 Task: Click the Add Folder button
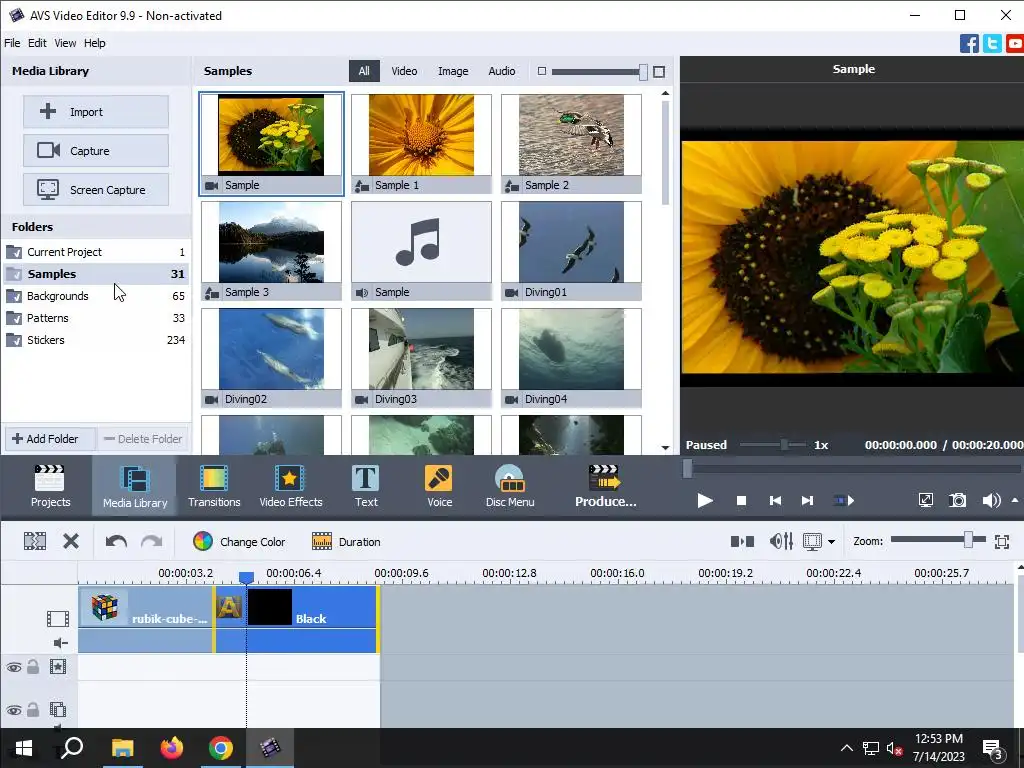tap(51, 439)
